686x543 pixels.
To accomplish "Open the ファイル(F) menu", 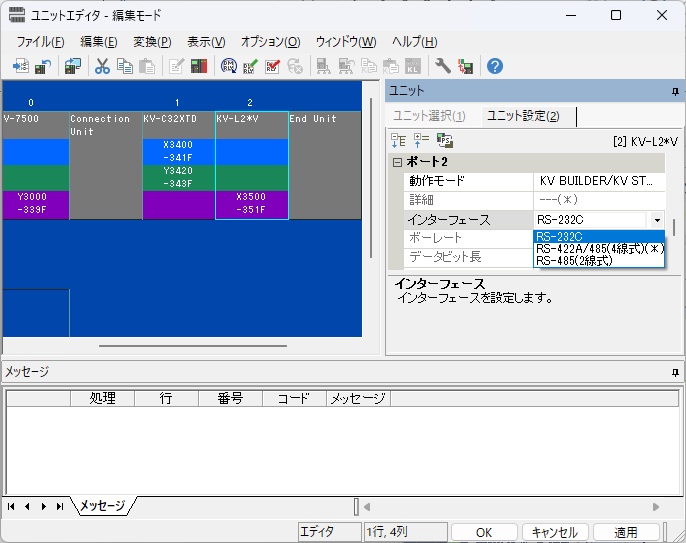I will (40, 41).
